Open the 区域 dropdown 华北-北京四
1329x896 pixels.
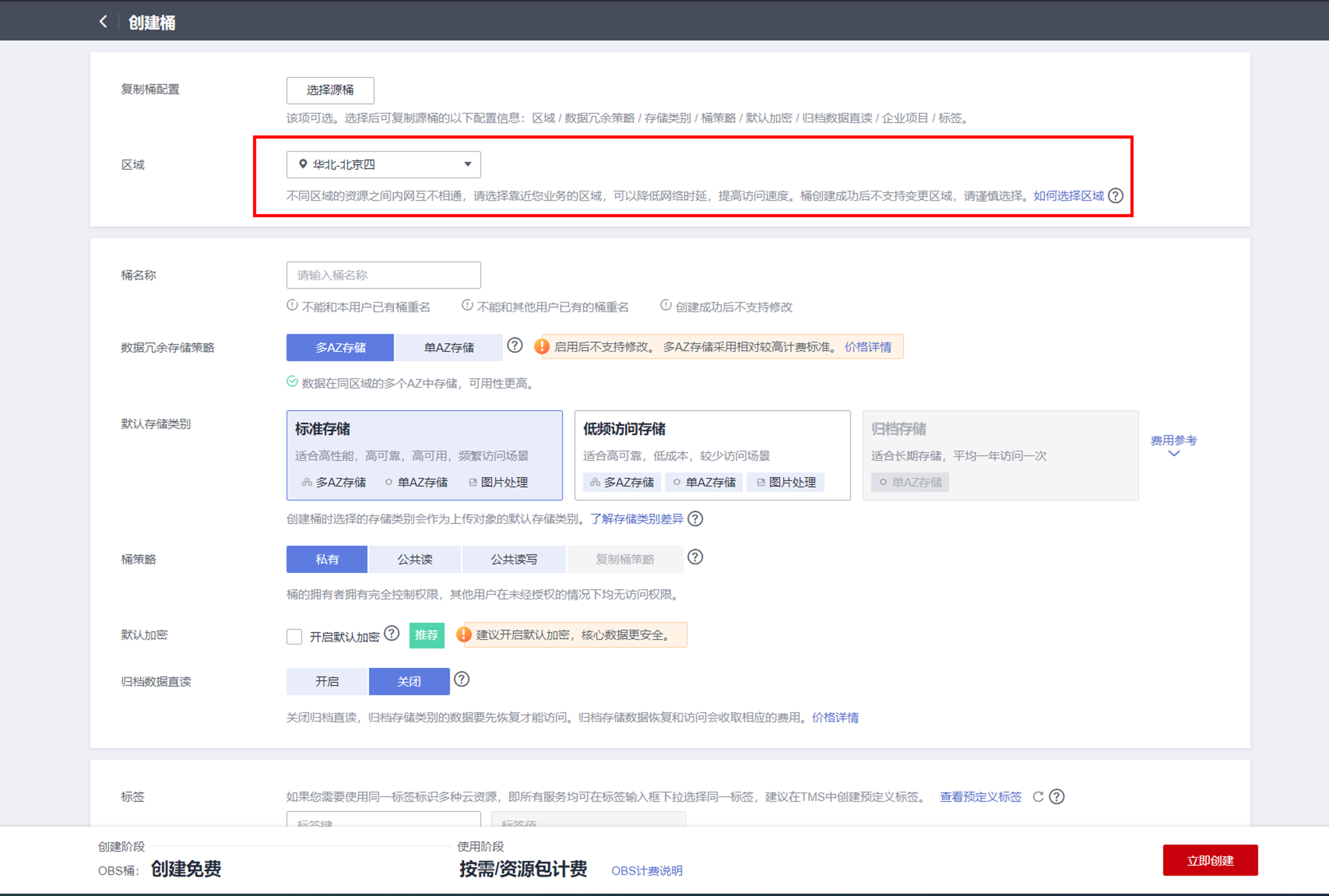(x=383, y=164)
